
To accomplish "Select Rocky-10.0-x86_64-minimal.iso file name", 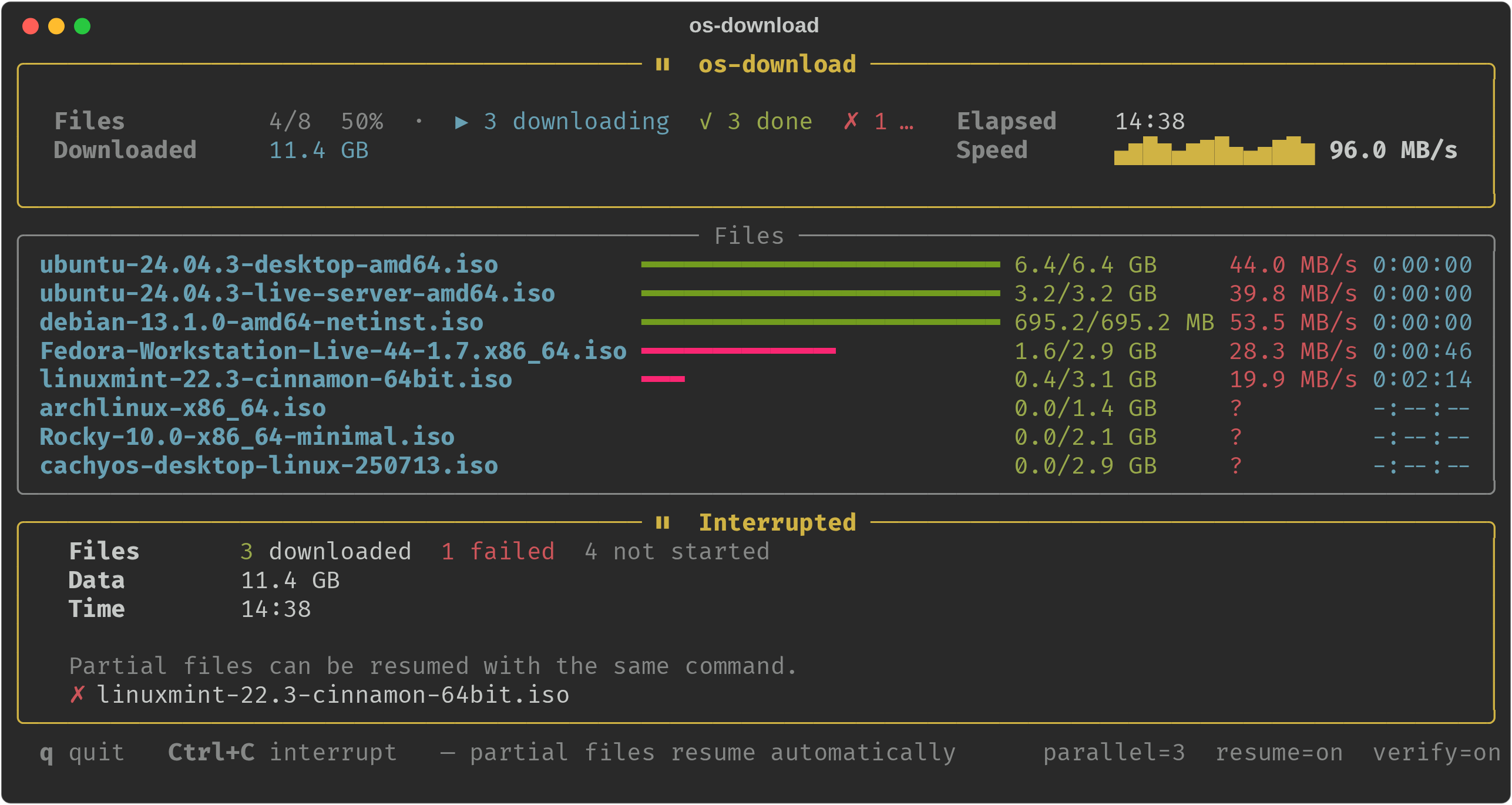I will pos(247,437).
